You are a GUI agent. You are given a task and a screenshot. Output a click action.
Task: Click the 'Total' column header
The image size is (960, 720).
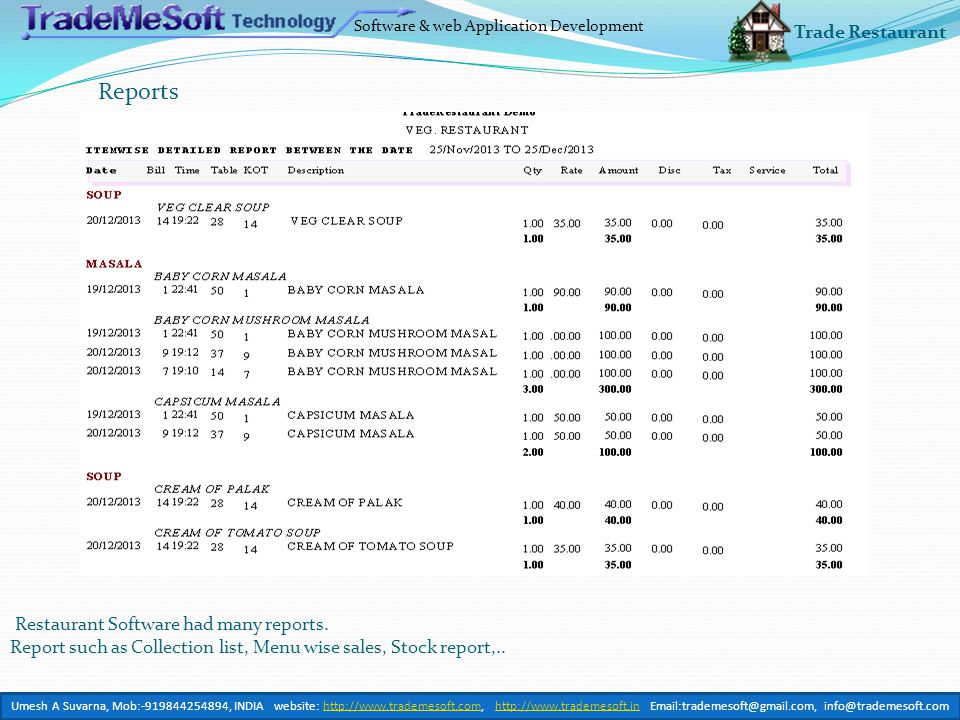(825, 170)
